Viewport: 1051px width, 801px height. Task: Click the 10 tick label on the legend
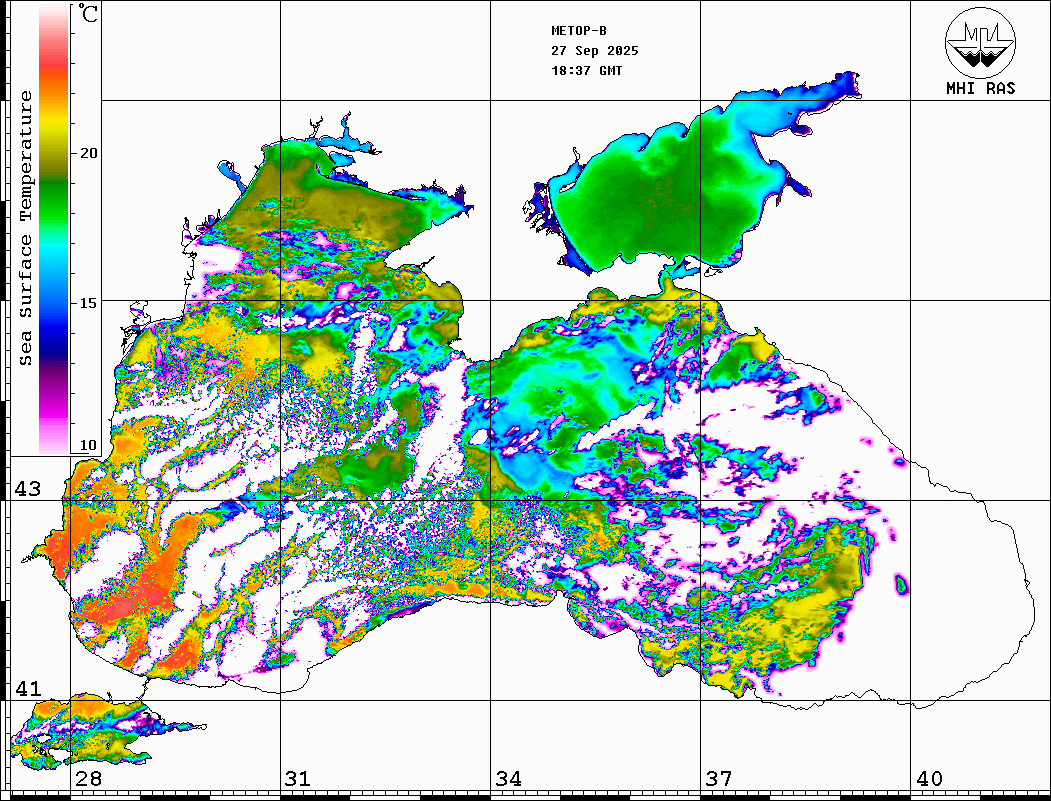(89, 445)
